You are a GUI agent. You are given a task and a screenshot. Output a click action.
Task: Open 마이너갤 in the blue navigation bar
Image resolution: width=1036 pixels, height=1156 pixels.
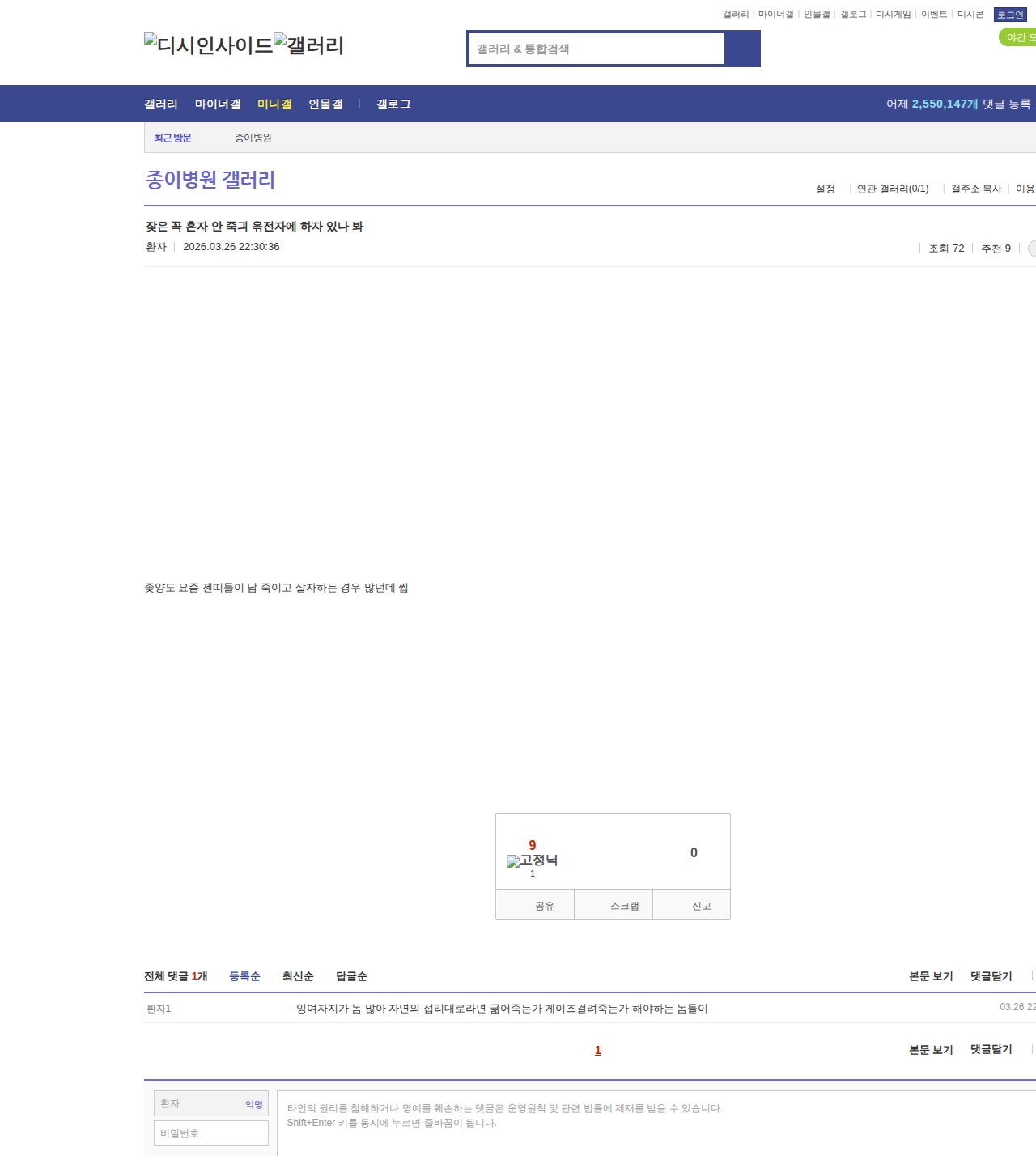218,104
